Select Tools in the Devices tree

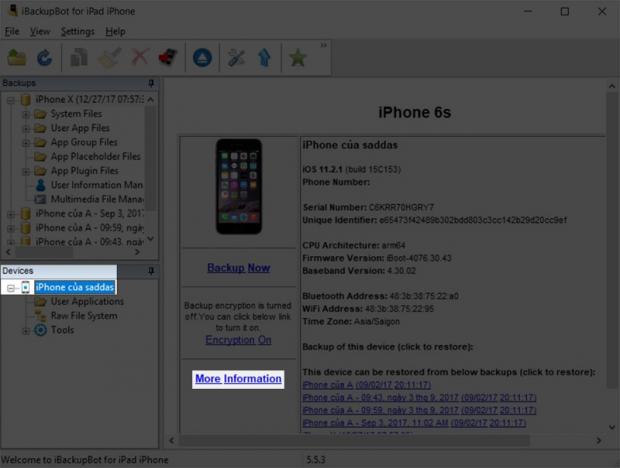tap(62, 330)
